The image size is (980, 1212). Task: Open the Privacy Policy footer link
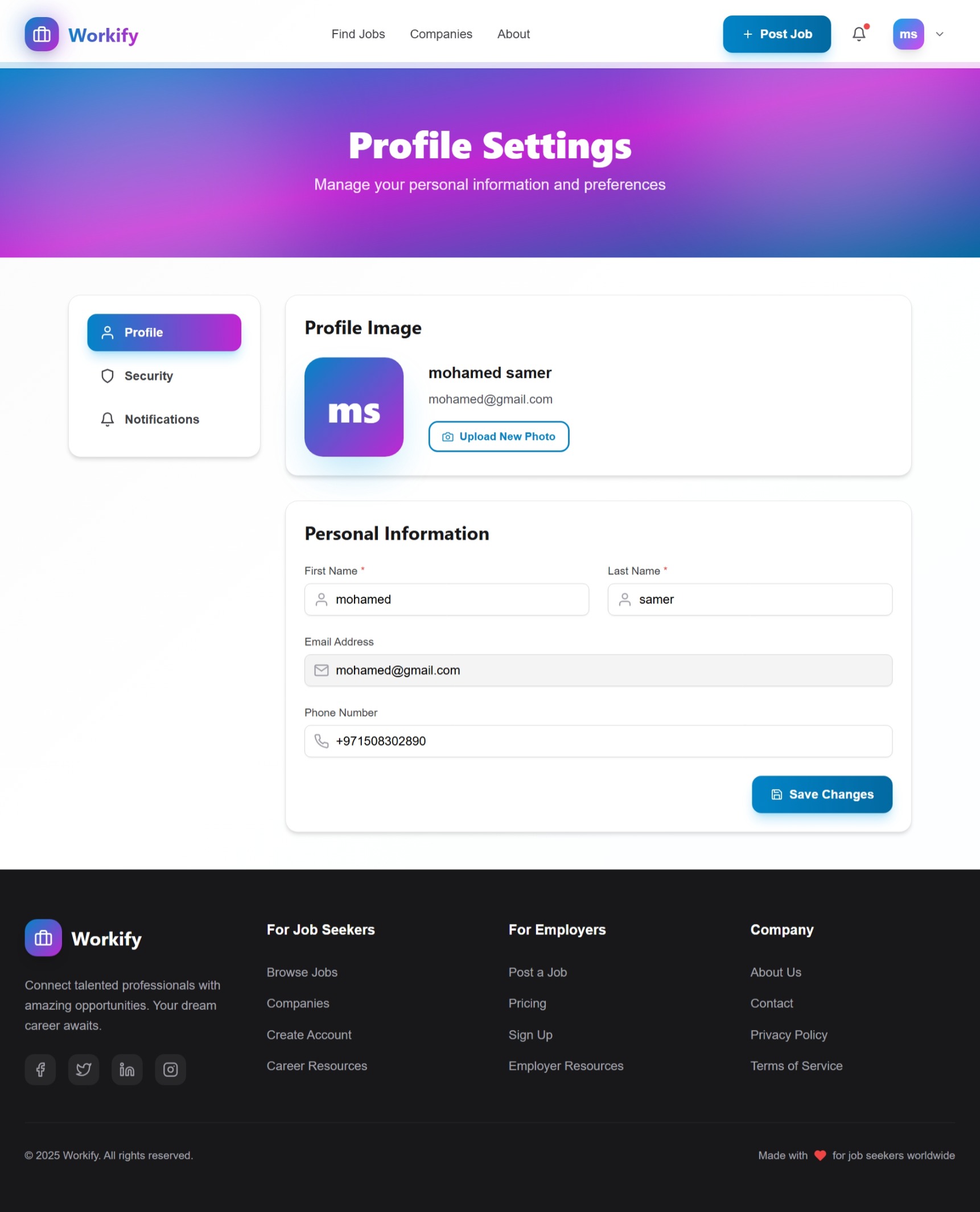(x=788, y=1035)
